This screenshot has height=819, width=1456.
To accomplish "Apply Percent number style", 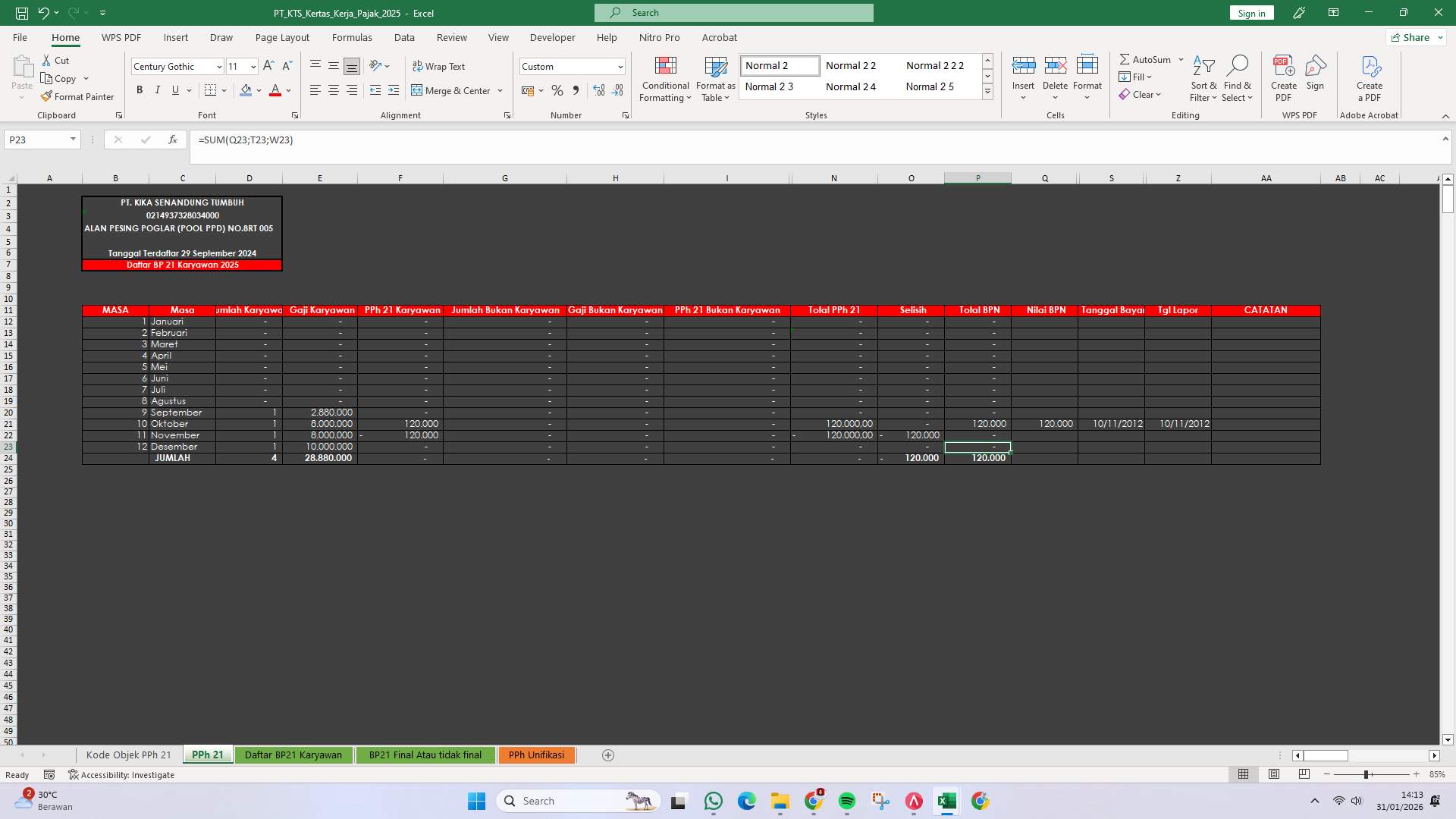I will click(x=557, y=90).
